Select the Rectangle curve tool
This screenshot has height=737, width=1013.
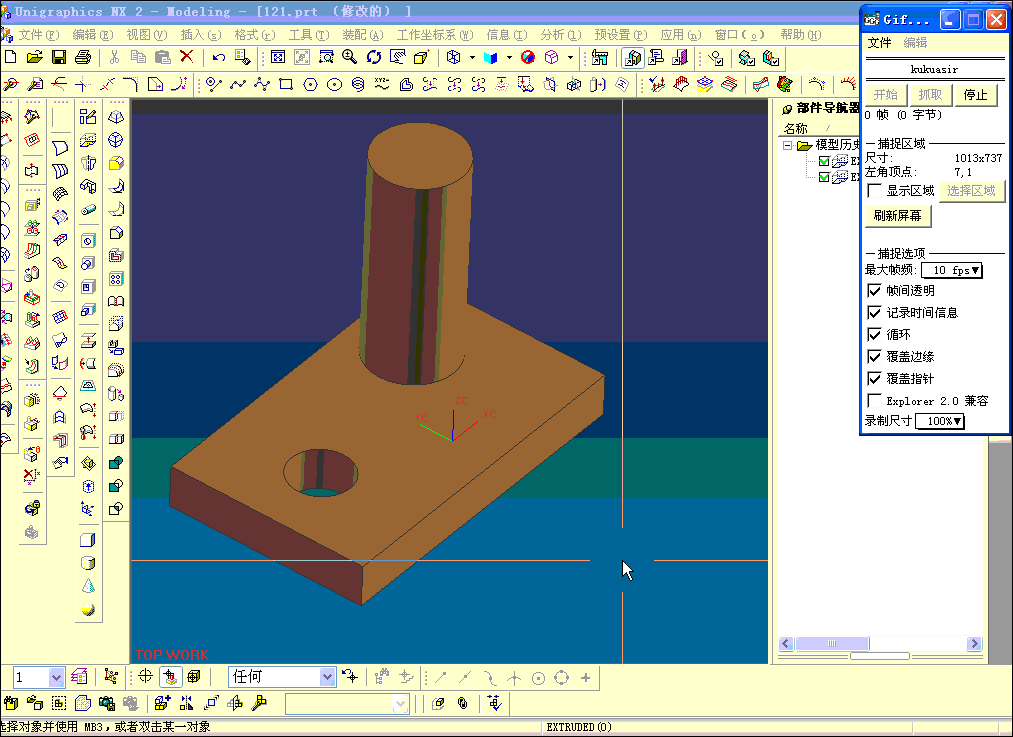pos(286,85)
